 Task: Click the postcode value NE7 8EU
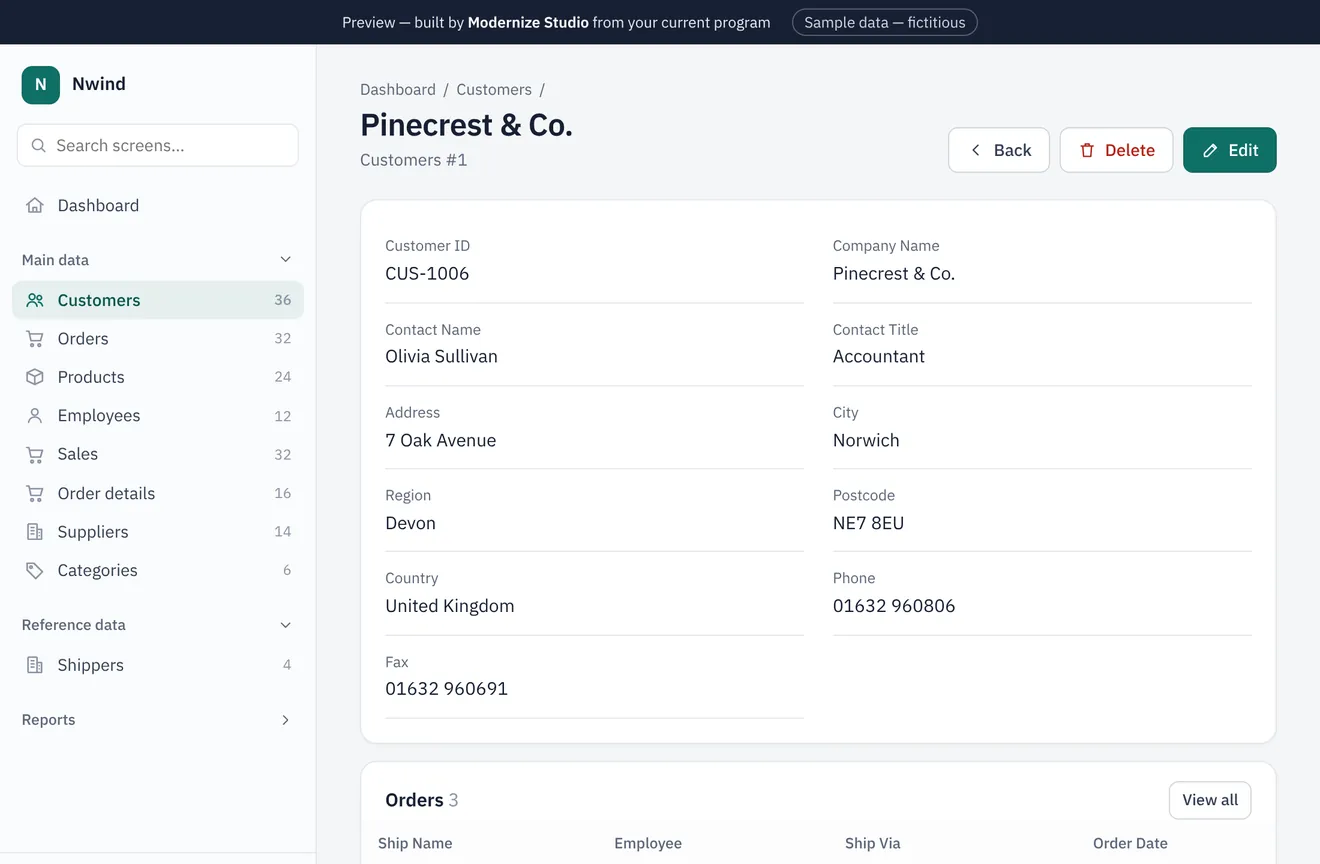[868, 523]
